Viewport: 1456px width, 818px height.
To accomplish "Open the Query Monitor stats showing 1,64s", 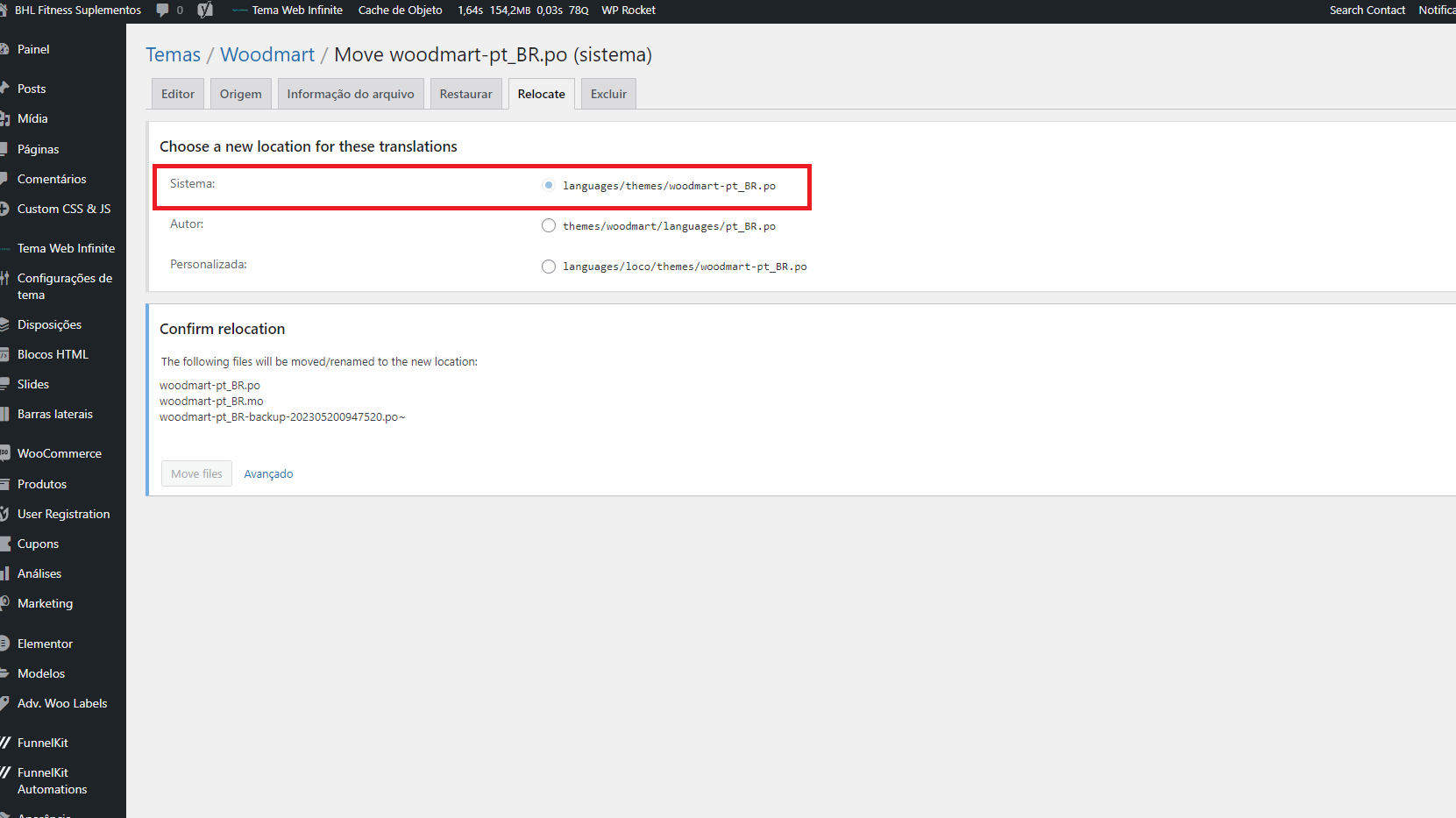I will coord(523,11).
